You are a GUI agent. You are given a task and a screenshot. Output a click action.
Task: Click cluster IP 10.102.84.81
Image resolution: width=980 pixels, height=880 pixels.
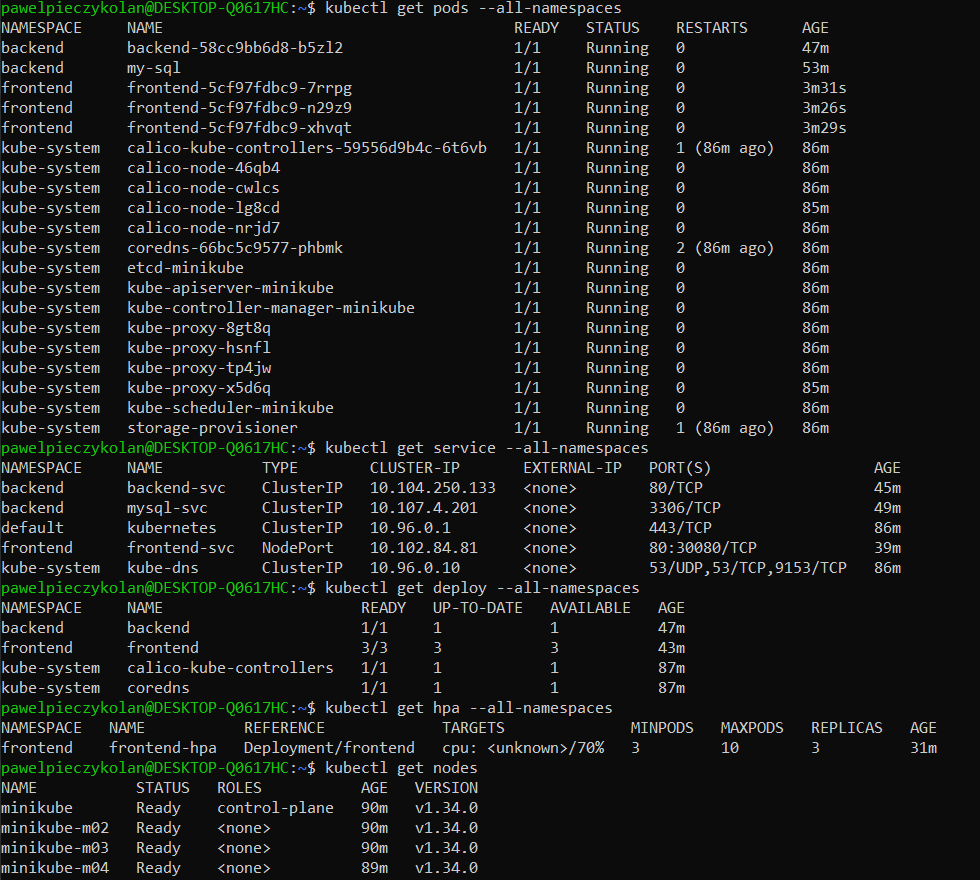click(424, 548)
